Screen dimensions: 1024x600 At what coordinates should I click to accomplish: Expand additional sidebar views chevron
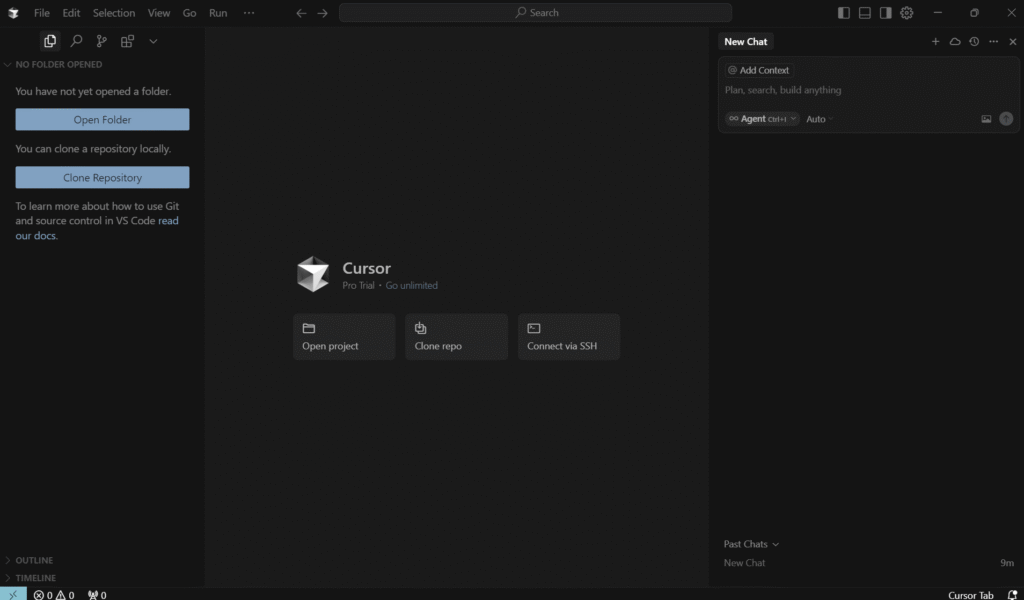click(x=153, y=41)
